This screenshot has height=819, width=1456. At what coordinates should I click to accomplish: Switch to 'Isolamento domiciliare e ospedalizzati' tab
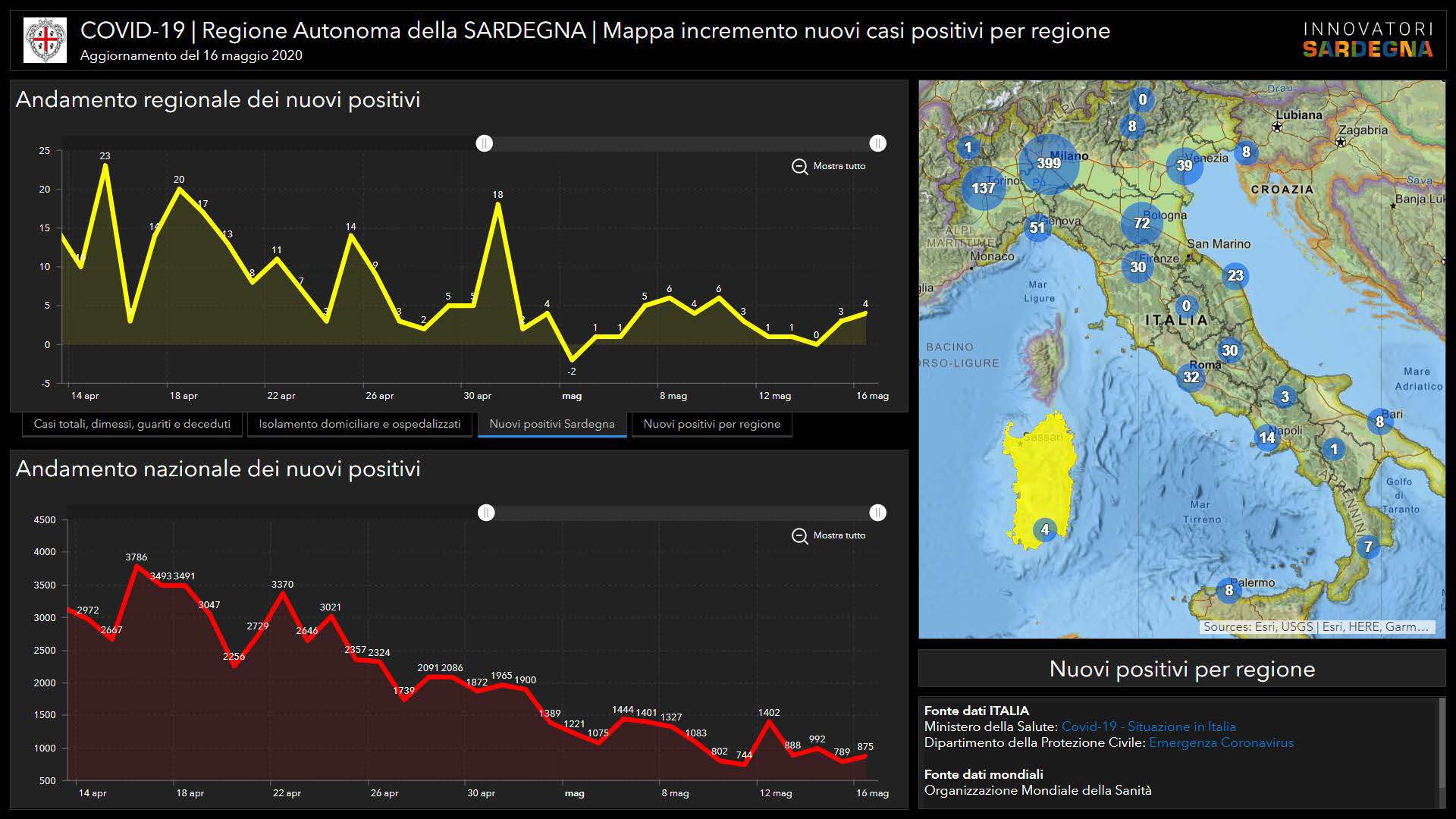pyautogui.click(x=359, y=424)
